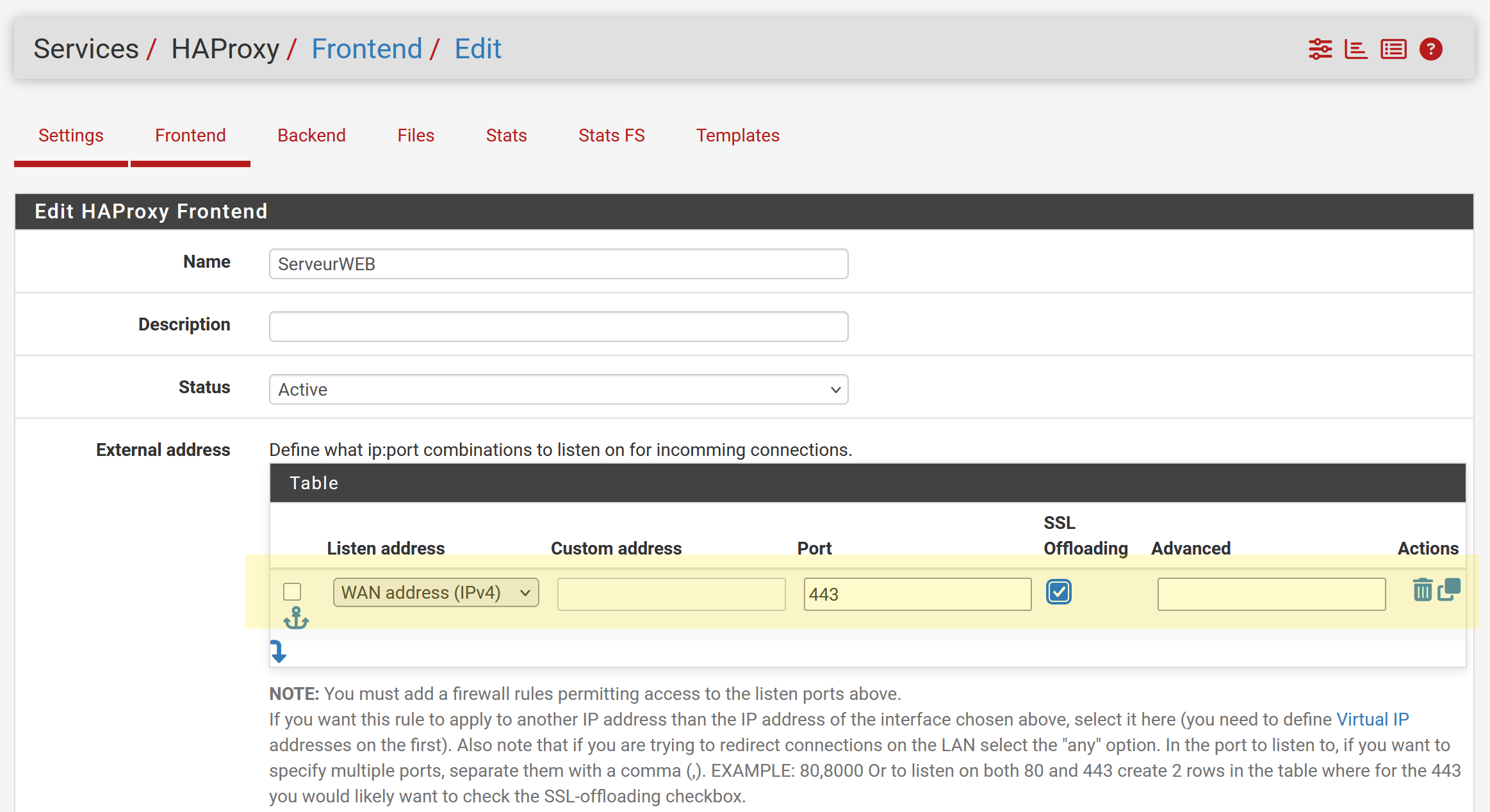Image resolution: width=1490 pixels, height=812 pixels.
Task: Switch to the Backend tab
Action: point(311,135)
